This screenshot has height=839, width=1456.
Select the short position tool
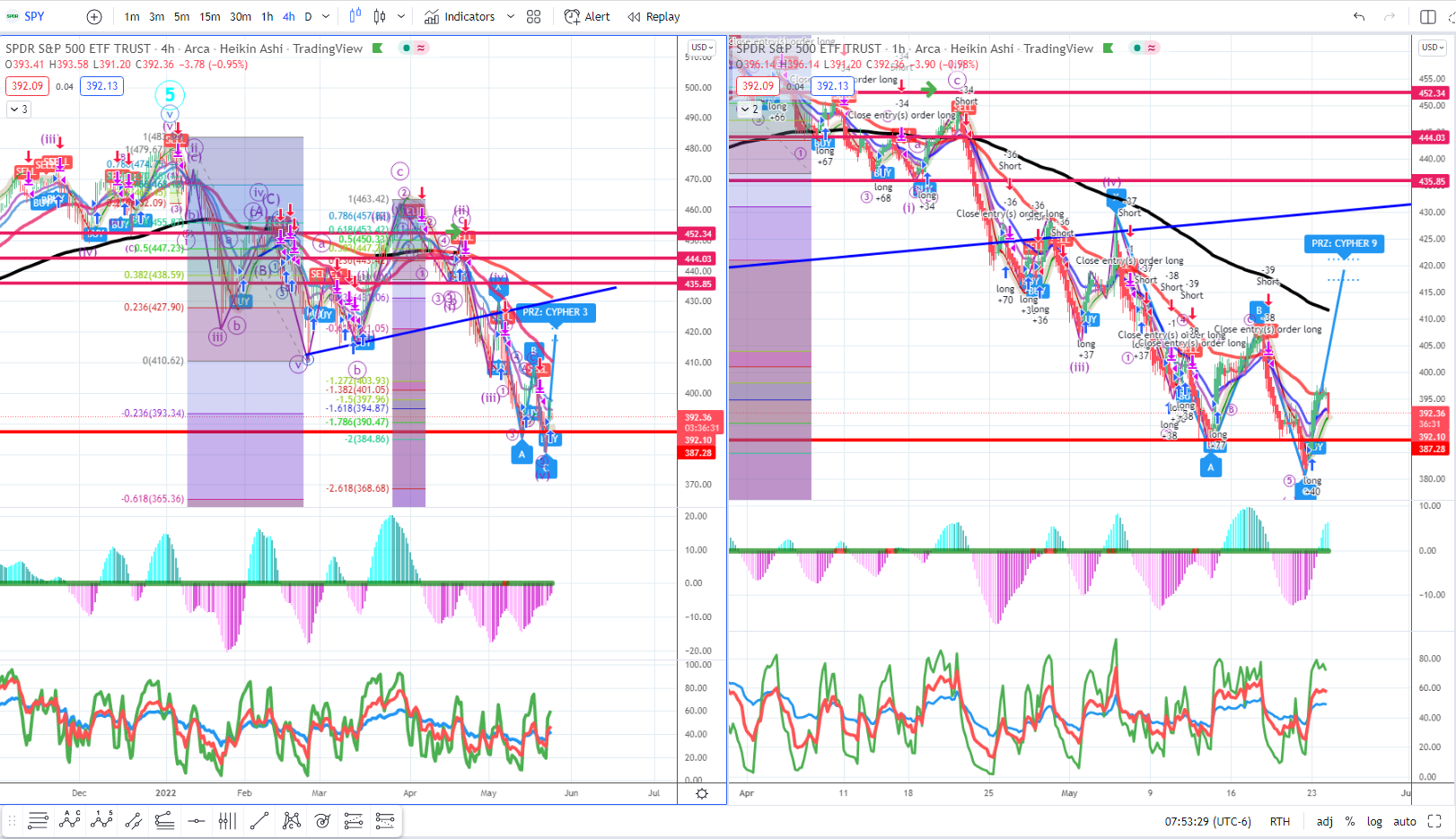[385, 820]
